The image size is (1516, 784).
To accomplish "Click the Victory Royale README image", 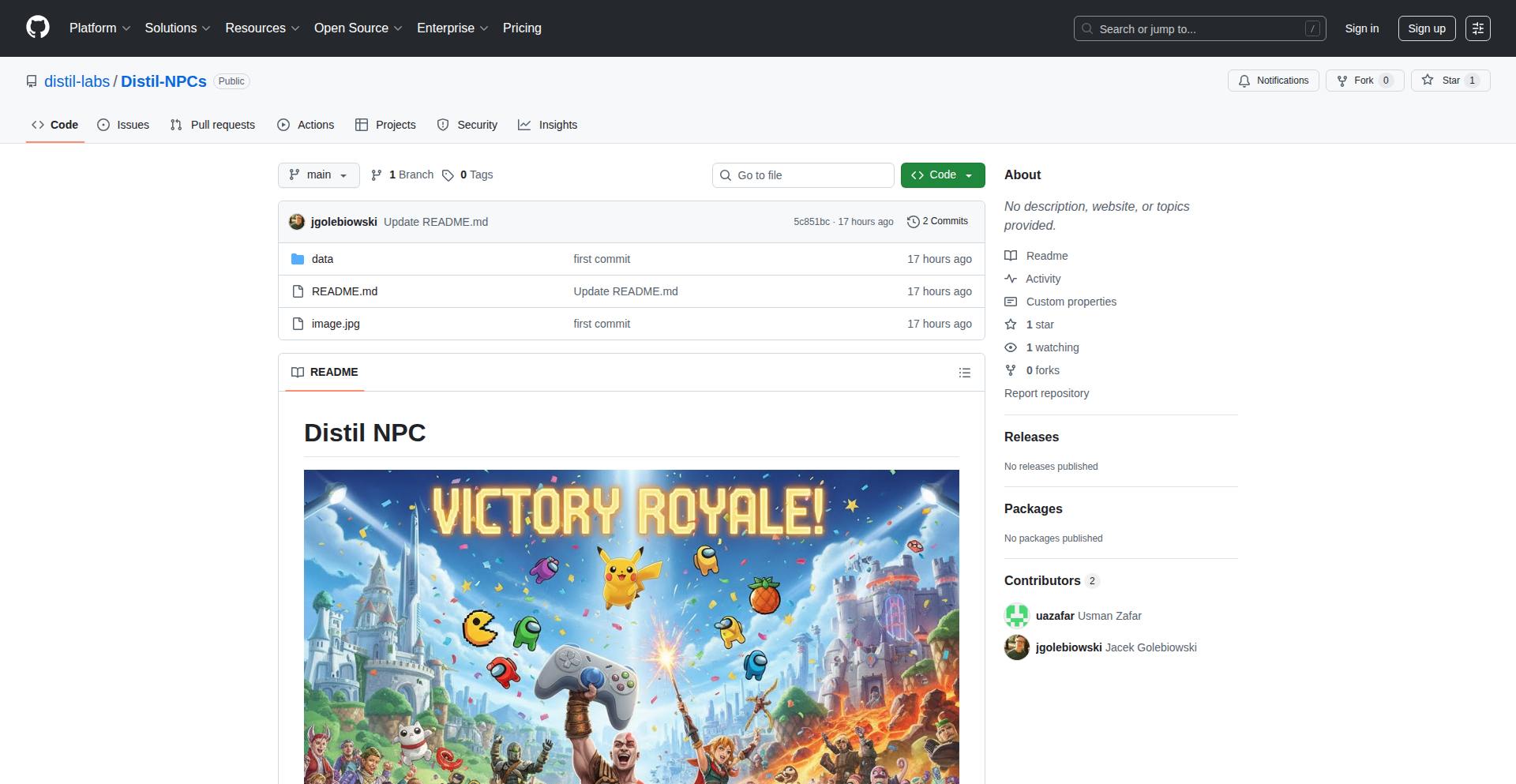I will tap(632, 627).
